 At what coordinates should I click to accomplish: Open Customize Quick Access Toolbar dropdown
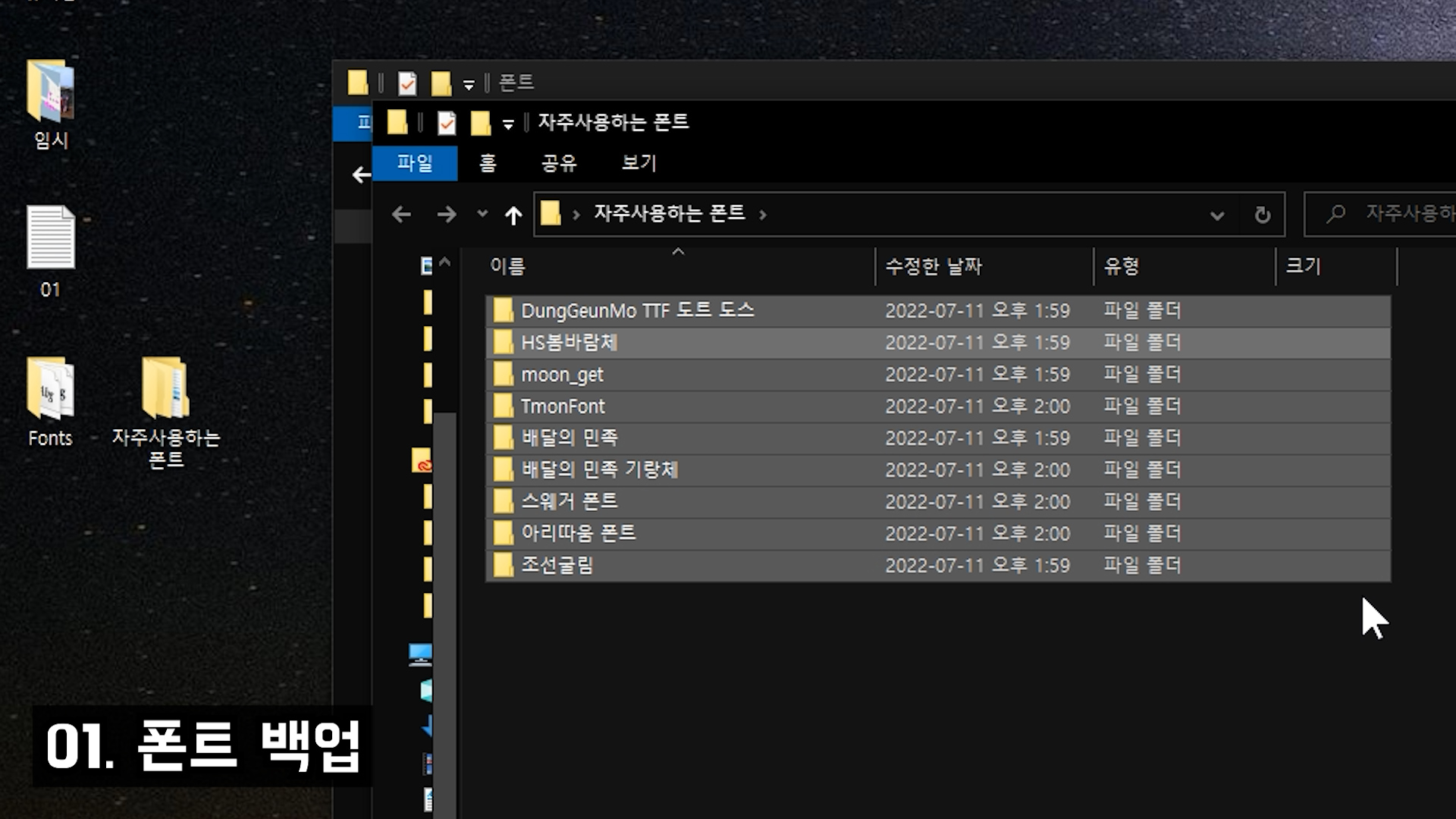pyautogui.click(x=508, y=124)
